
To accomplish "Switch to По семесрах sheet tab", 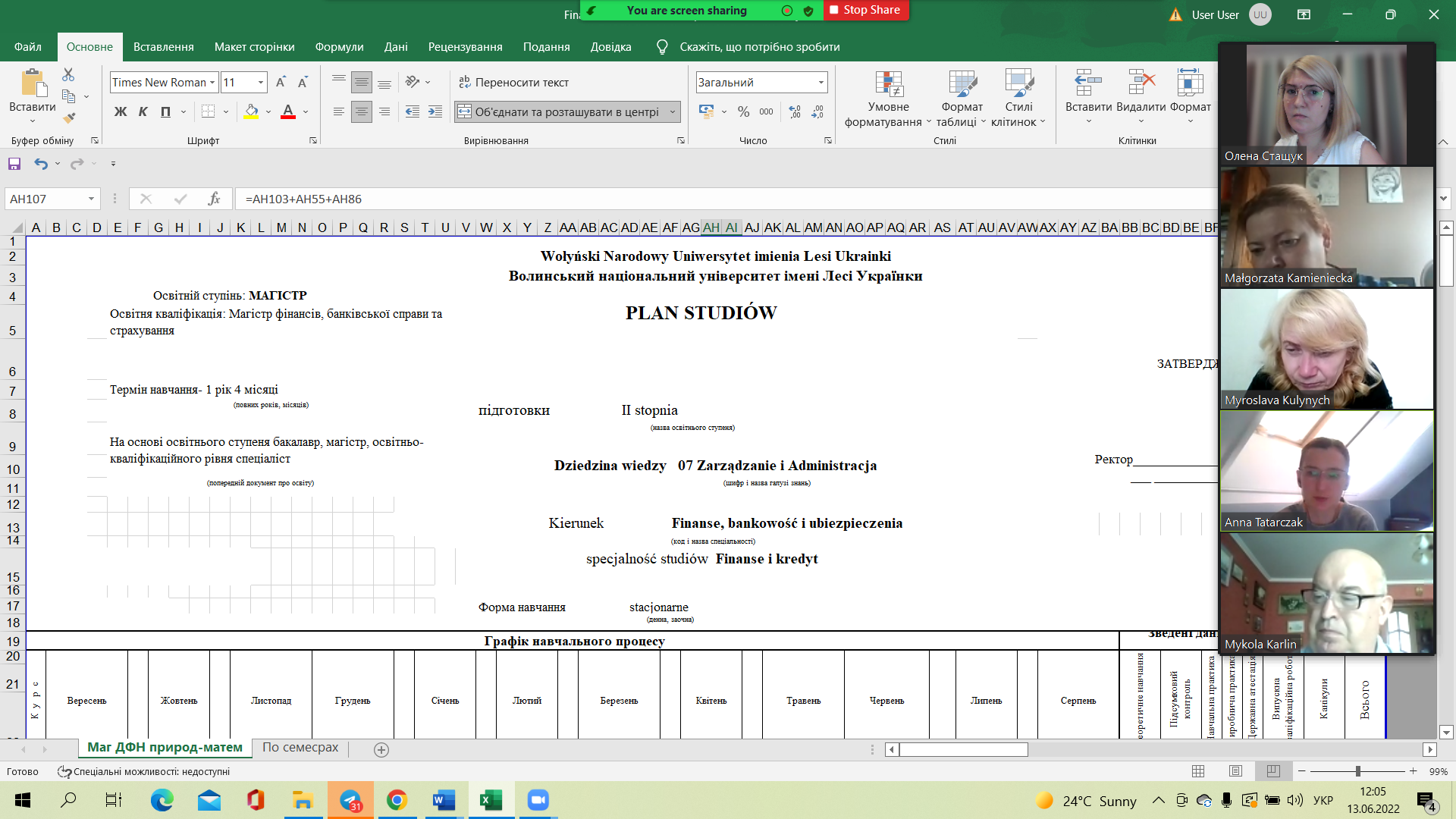I will (300, 748).
